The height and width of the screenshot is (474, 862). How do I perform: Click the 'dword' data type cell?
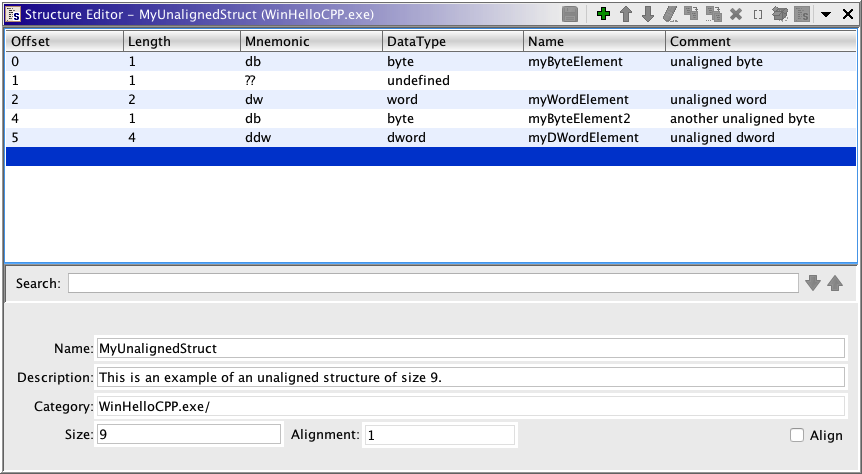(452, 137)
